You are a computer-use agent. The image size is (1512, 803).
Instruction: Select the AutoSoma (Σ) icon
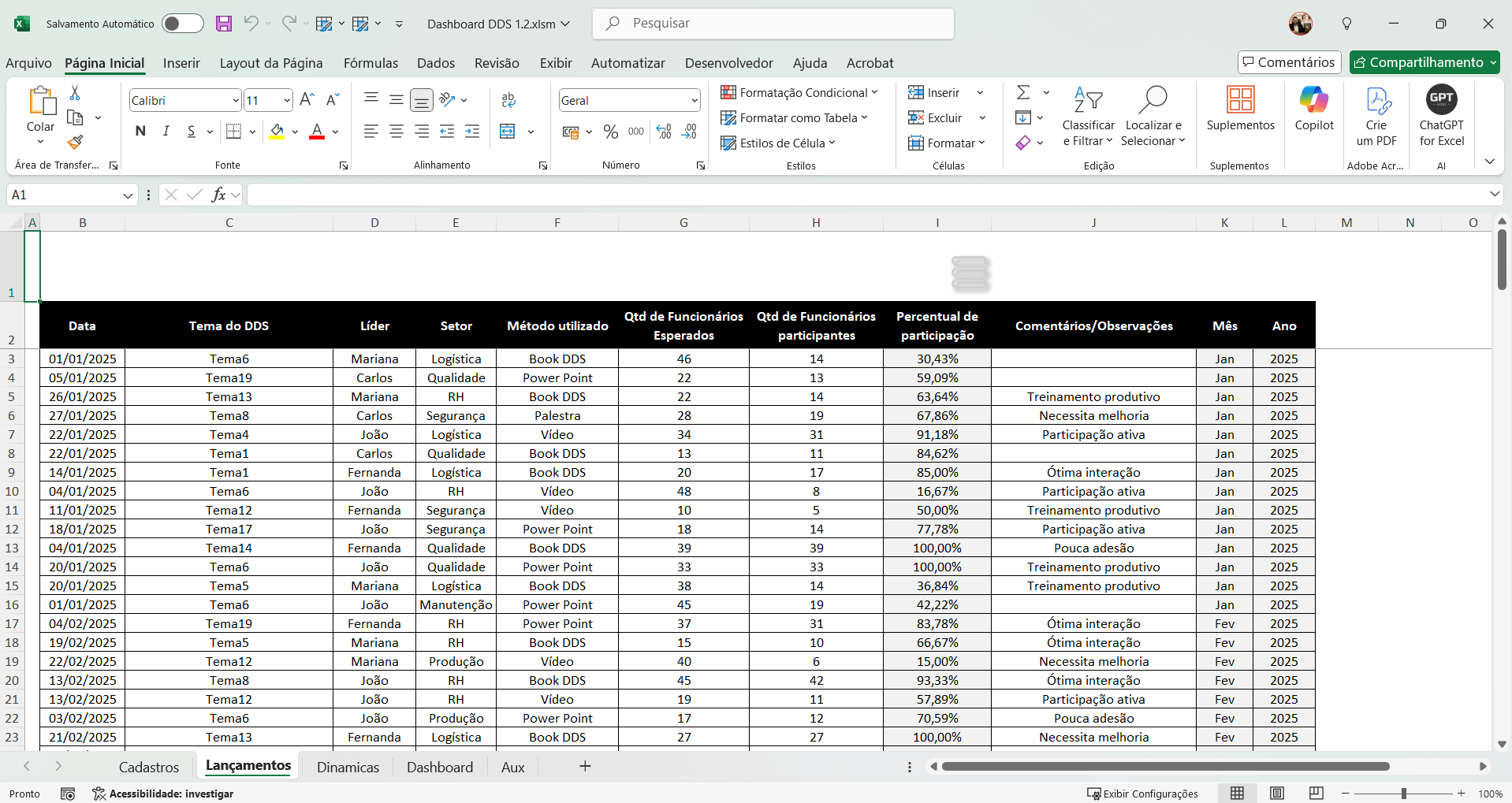[x=1022, y=91]
